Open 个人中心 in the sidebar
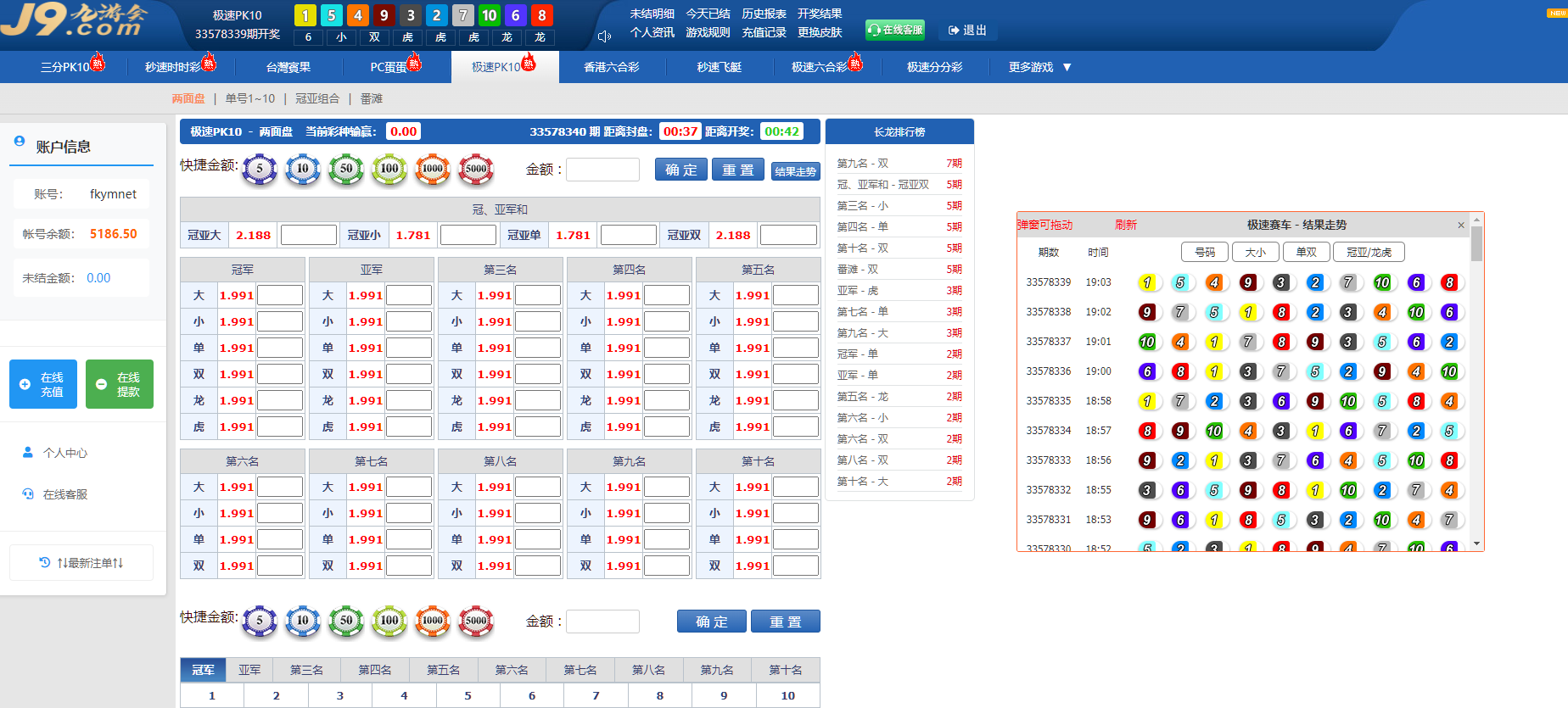Screen dimensions: 1568x708 pos(64,453)
